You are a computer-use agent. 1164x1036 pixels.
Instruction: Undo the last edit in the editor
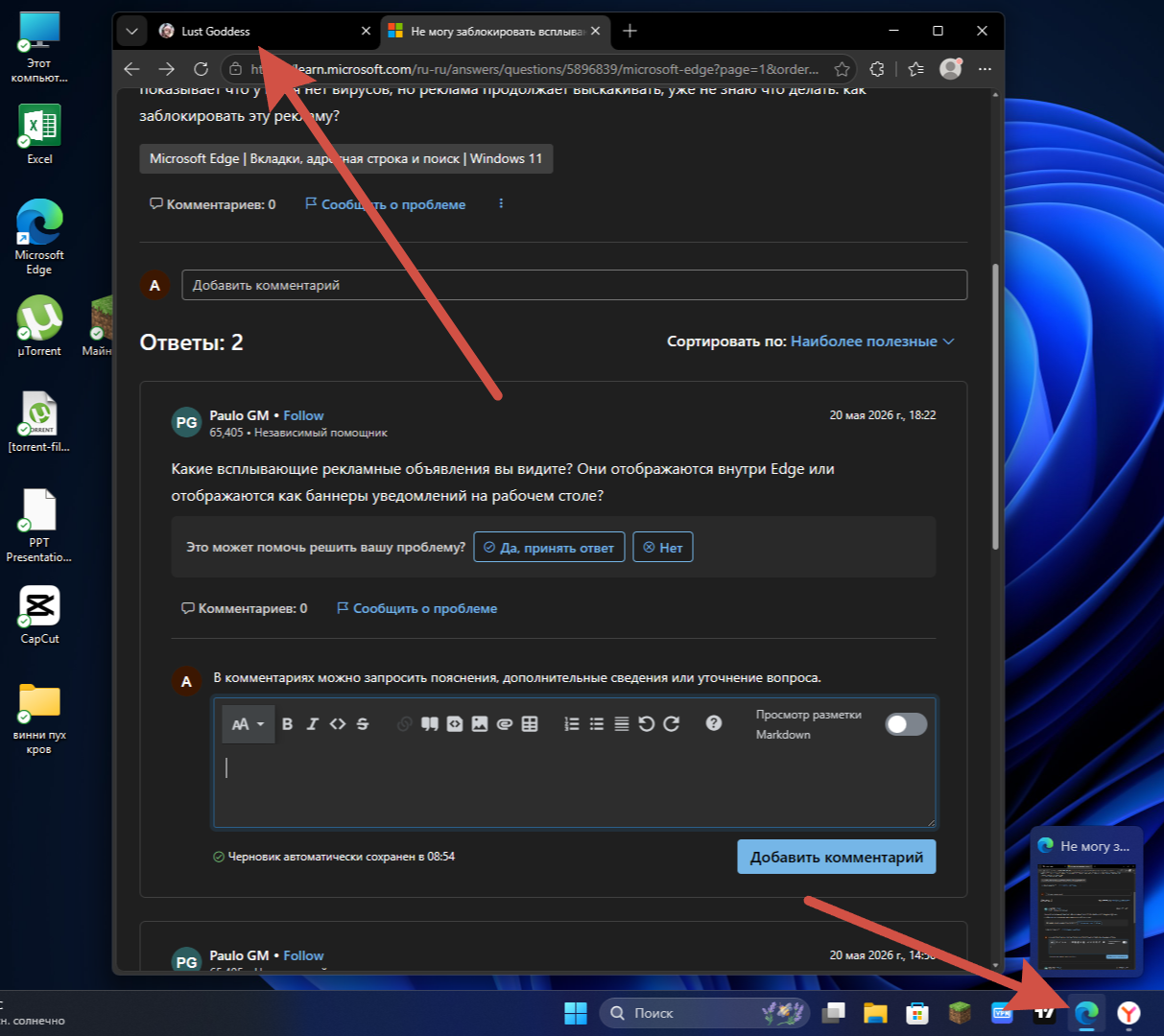[647, 724]
